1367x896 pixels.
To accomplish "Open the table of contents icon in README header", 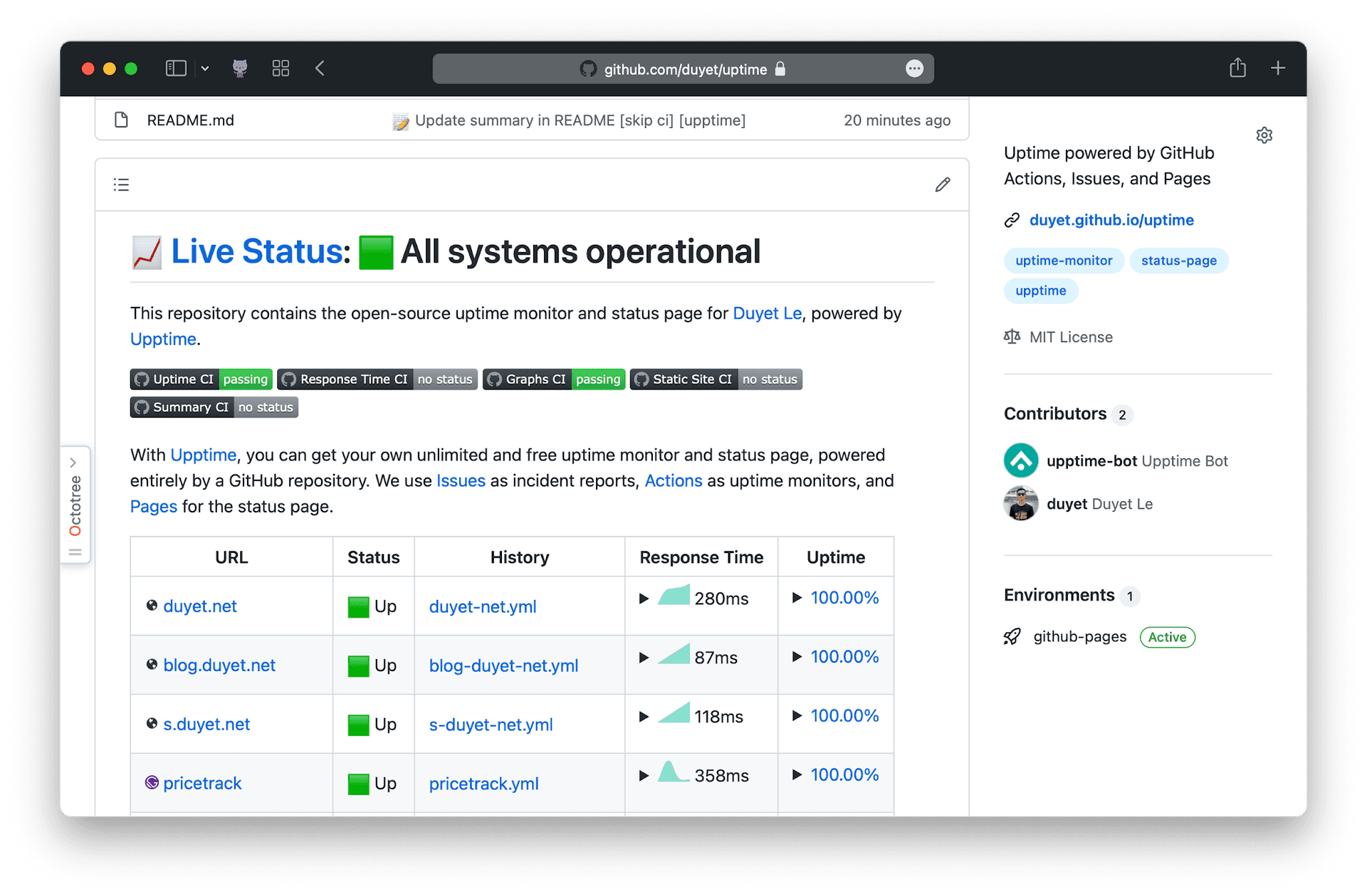I will point(121,184).
